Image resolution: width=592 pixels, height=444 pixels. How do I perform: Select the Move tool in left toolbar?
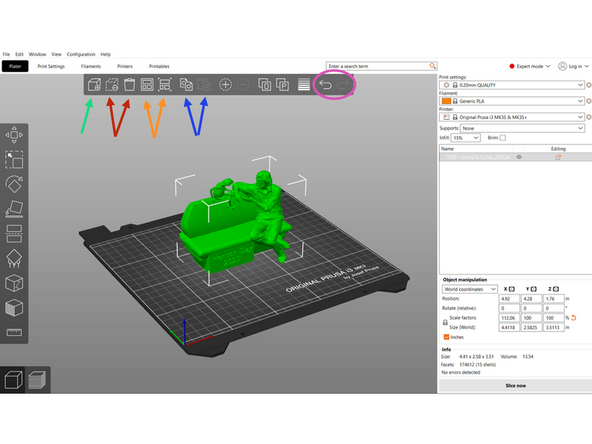coord(14,135)
